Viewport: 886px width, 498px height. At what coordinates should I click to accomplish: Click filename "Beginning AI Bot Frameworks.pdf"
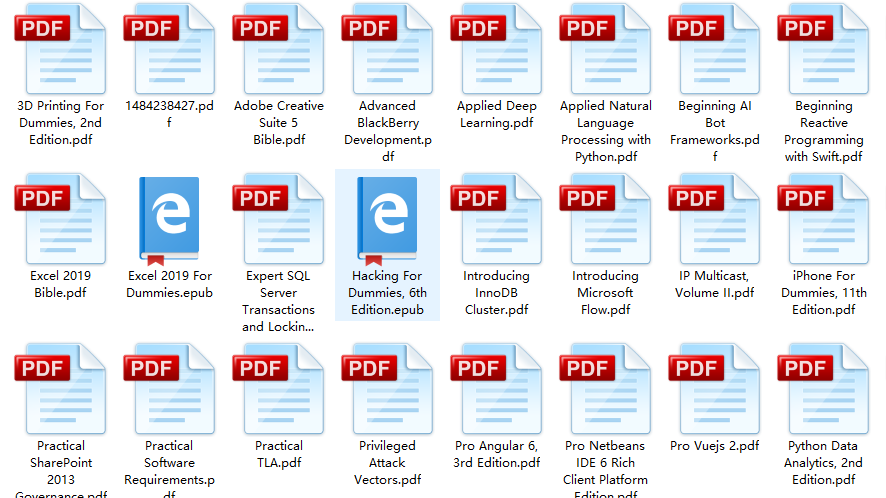tap(715, 131)
